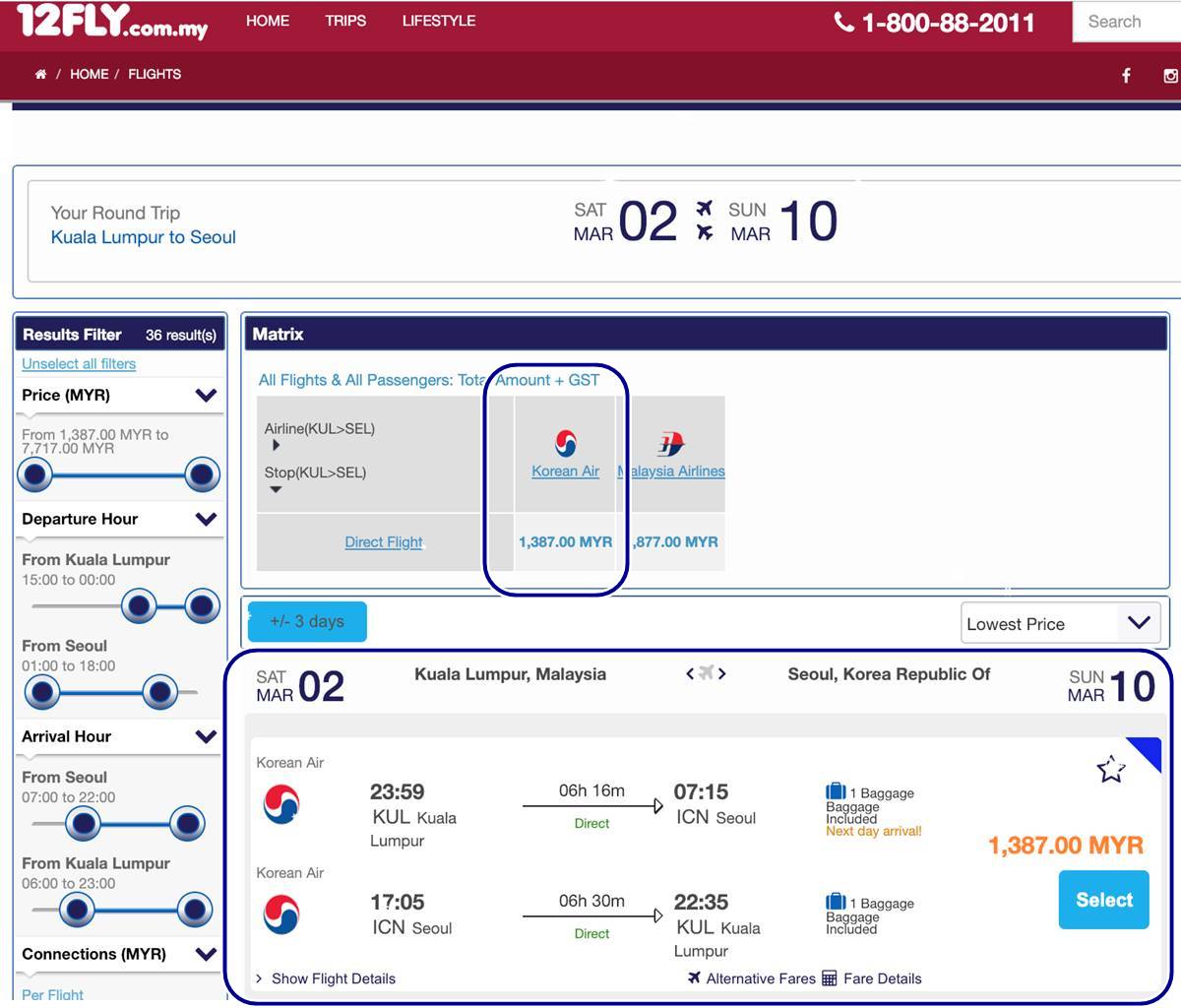Open the Lowest Price sort dropdown
This screenshot has width=1181, height=1008.
(1060, 624)
